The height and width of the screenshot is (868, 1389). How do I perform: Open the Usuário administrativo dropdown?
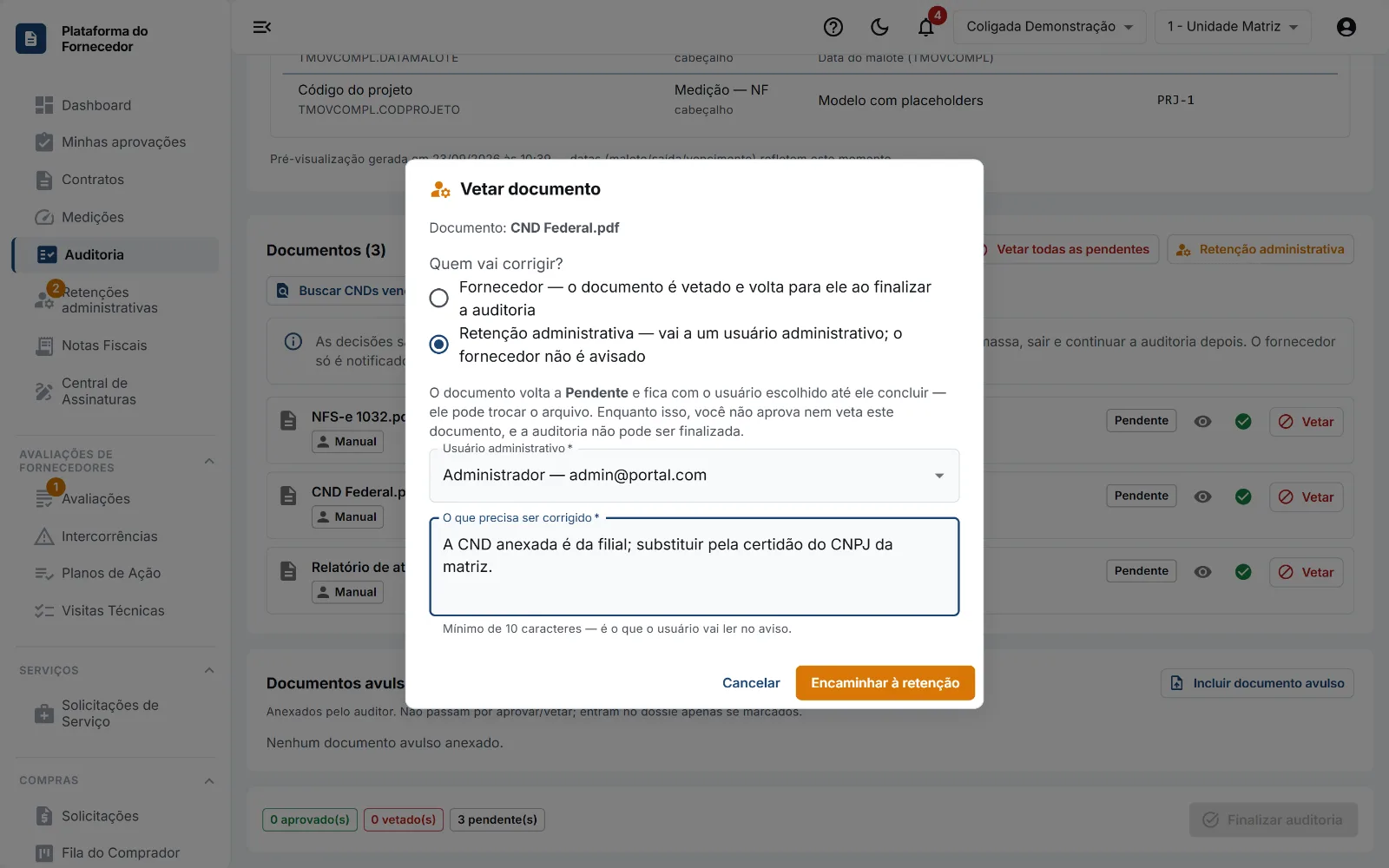[694, 475]
